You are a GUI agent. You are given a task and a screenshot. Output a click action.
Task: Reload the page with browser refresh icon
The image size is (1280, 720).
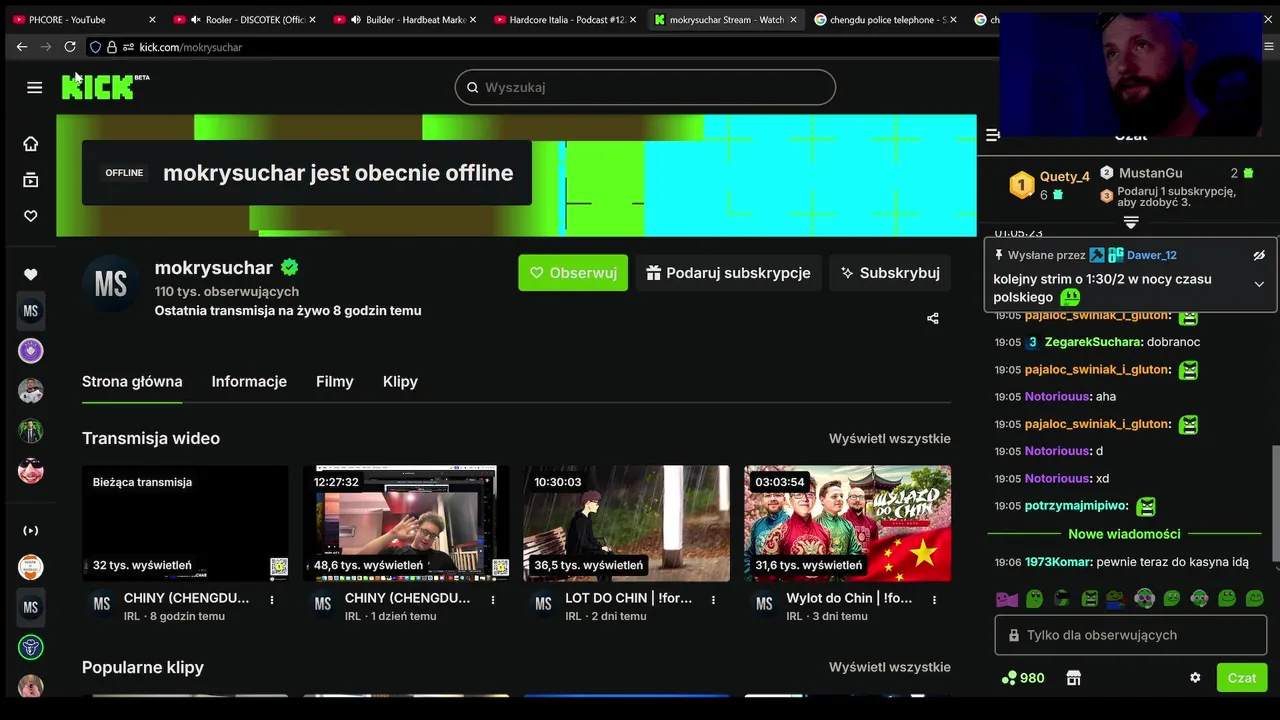click(x=70, y=47)
